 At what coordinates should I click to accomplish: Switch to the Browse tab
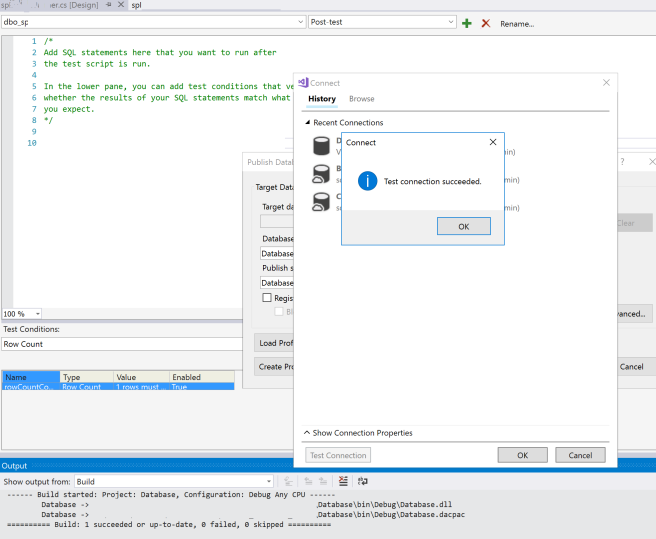point(361,99)
